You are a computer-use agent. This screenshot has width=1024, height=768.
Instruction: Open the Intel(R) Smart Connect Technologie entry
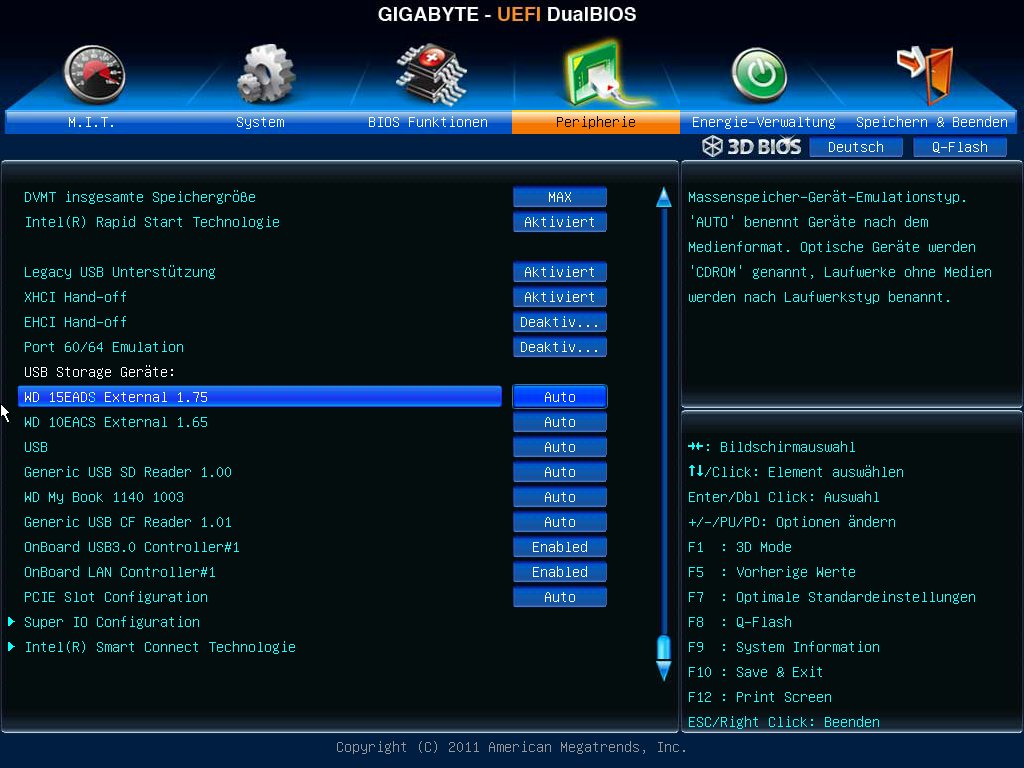pyautogui.click(x=160, y=647)
